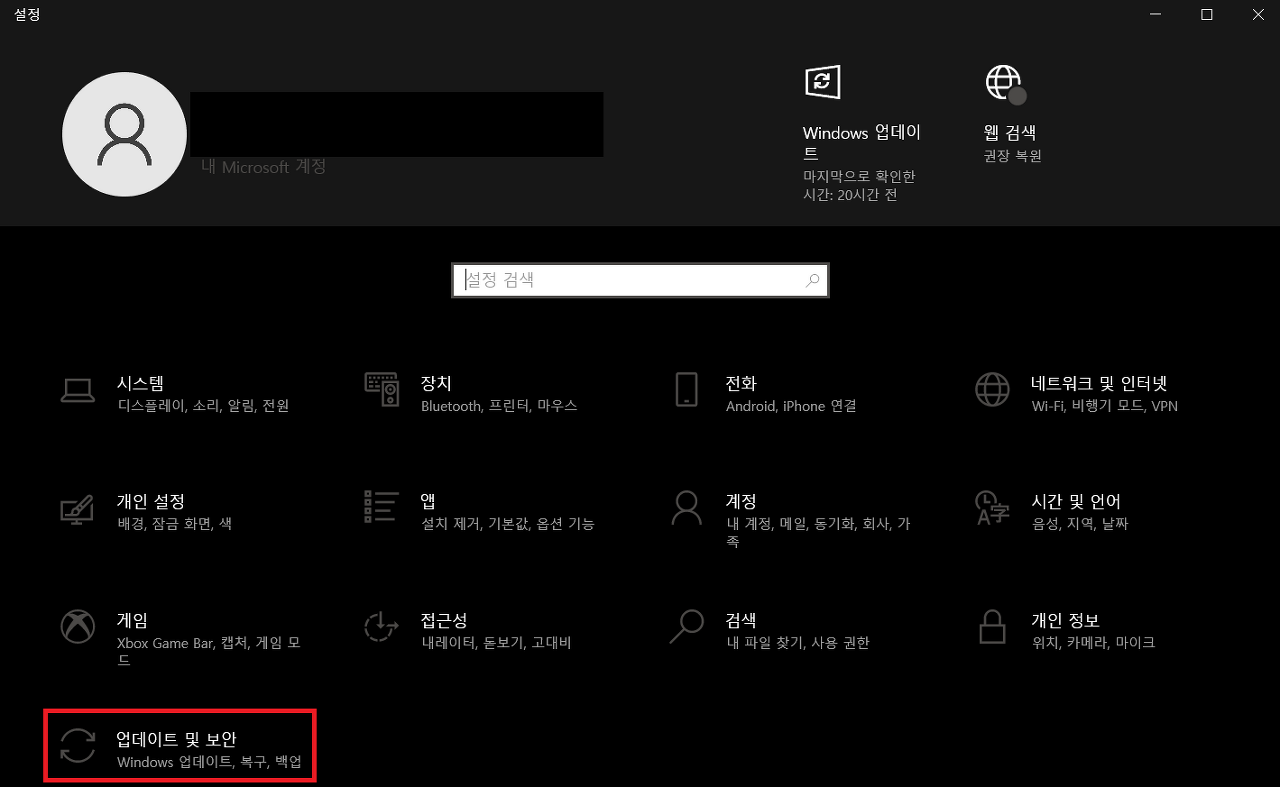Open the 게임 Xbox icon

coord(77,627)
